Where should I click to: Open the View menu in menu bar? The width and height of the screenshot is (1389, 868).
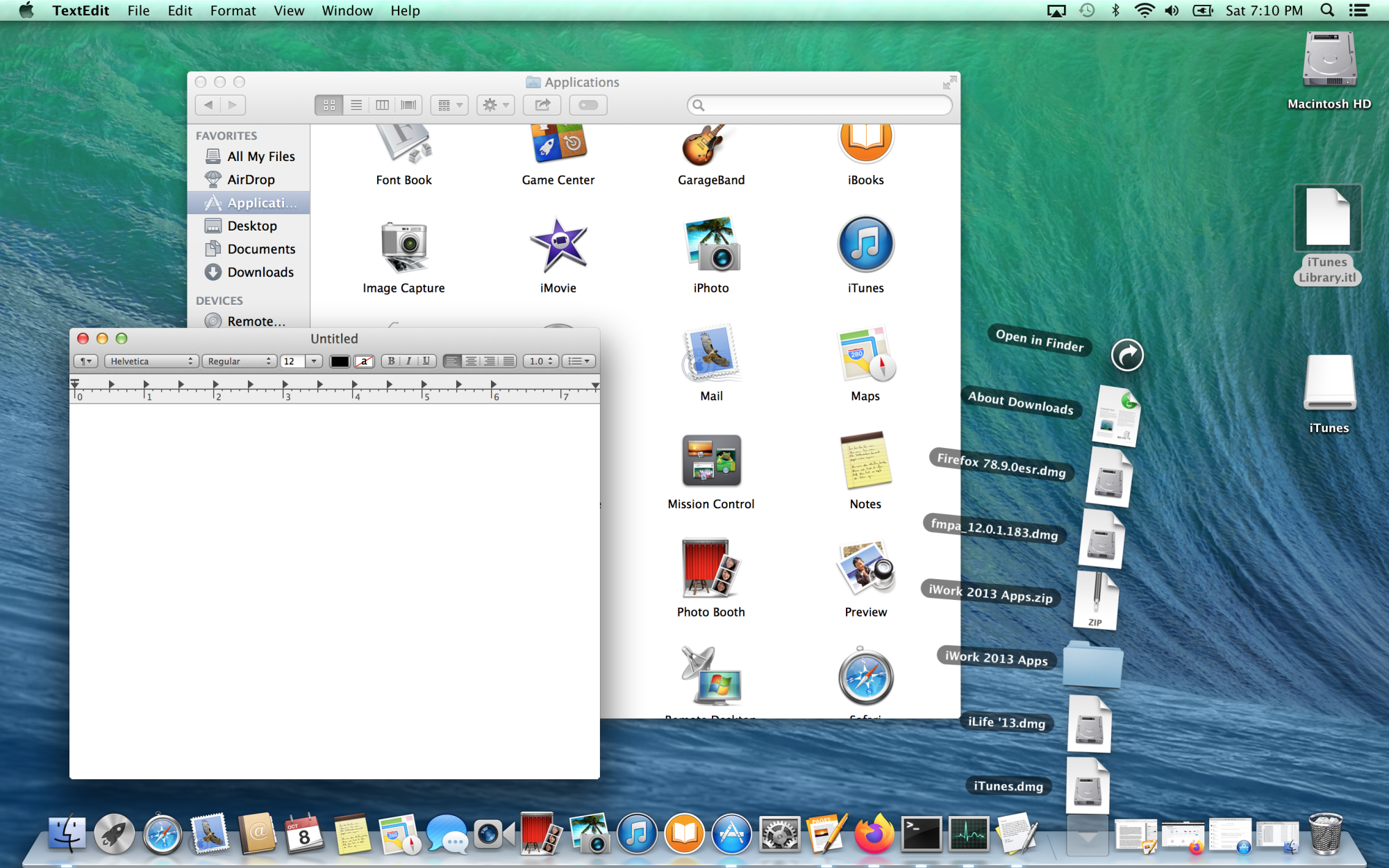coord(289,10)
